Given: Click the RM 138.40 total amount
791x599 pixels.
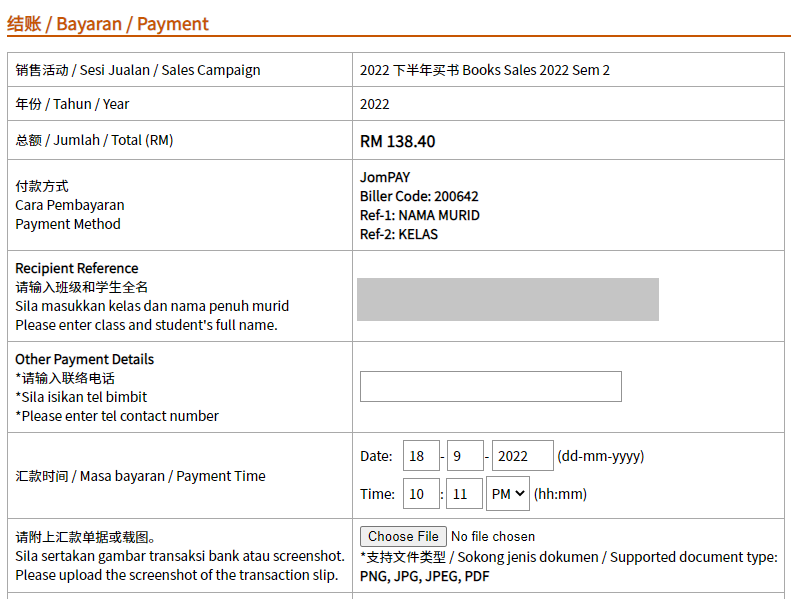Looking at the screenshot, I should 398,141.
